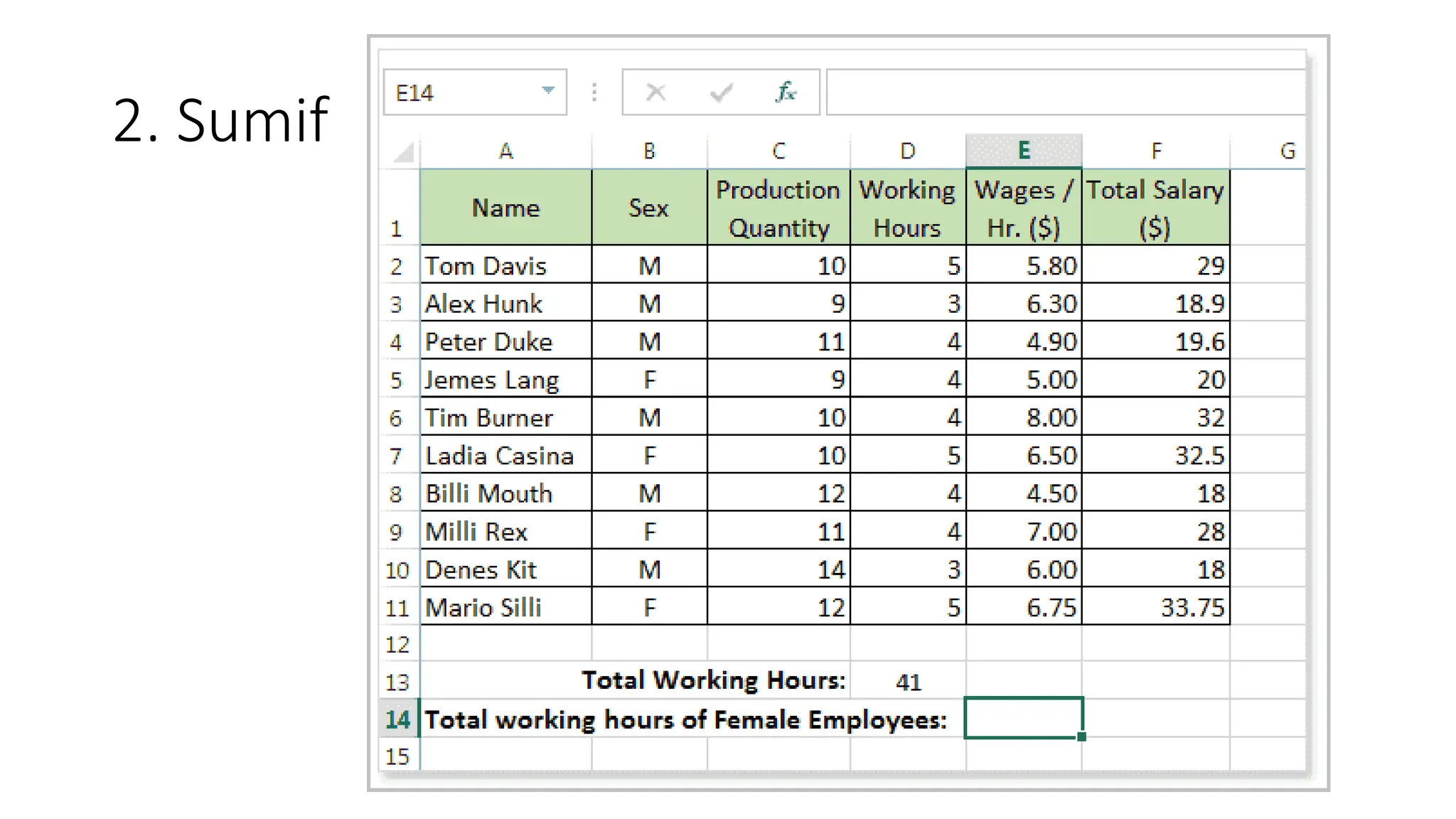Click the Total Salary ($) header cell
This screenshot has width=1456, height=819.
point(1155,208)
